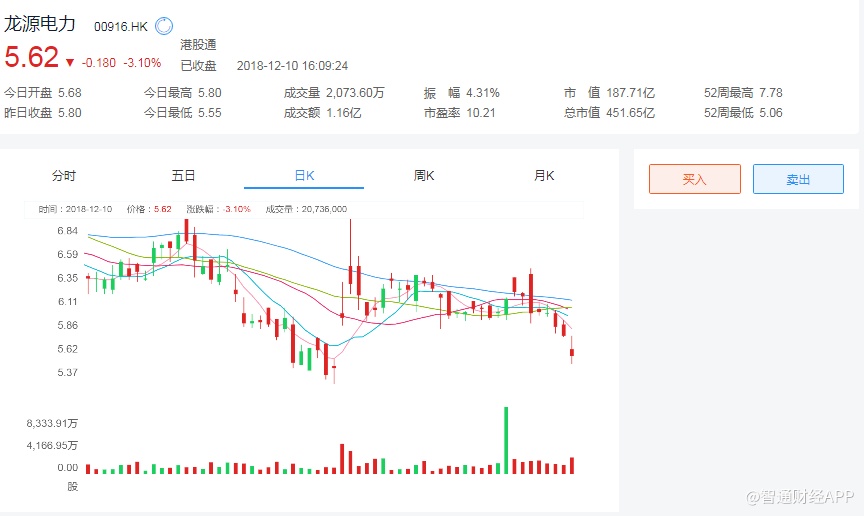Click the 52周最高 7.78 value
Image resolution: width=864 pixels, height=516 pixels.
pos(771,93)
